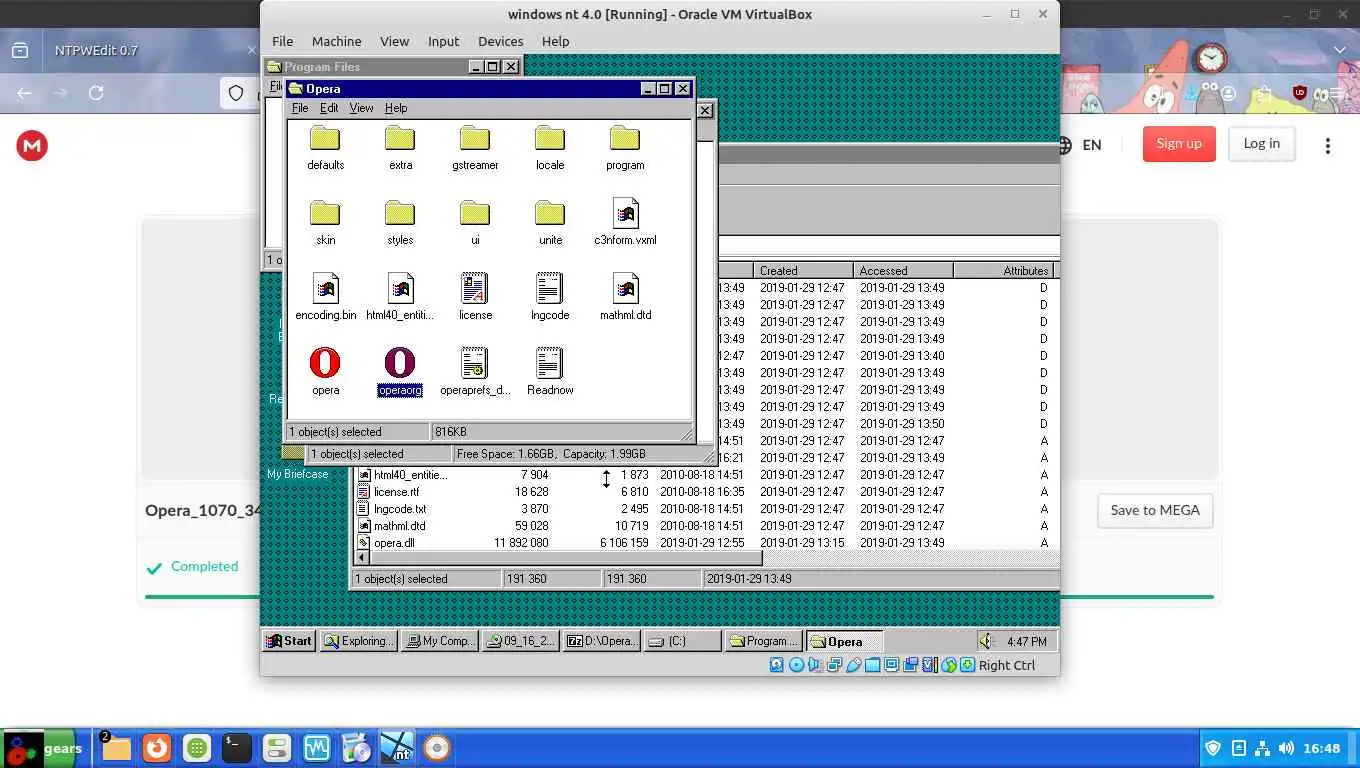
Task: Open VirtualBox Input menu
Action: (443, 41)
